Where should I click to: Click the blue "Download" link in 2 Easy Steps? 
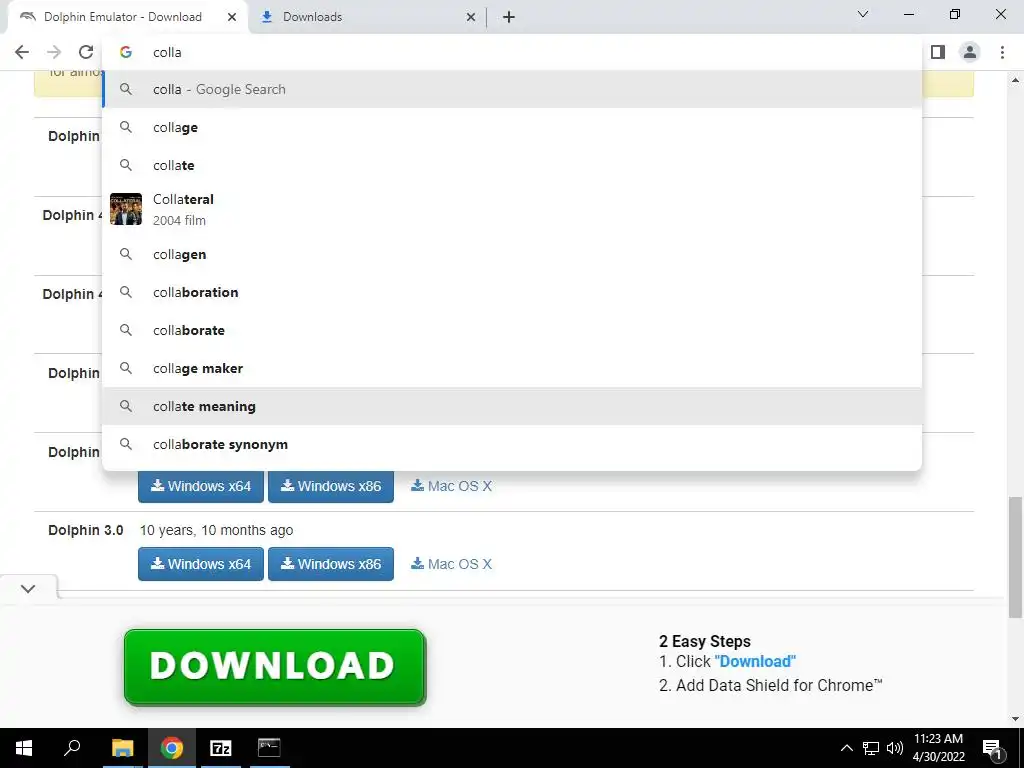[x=755, y=661]
